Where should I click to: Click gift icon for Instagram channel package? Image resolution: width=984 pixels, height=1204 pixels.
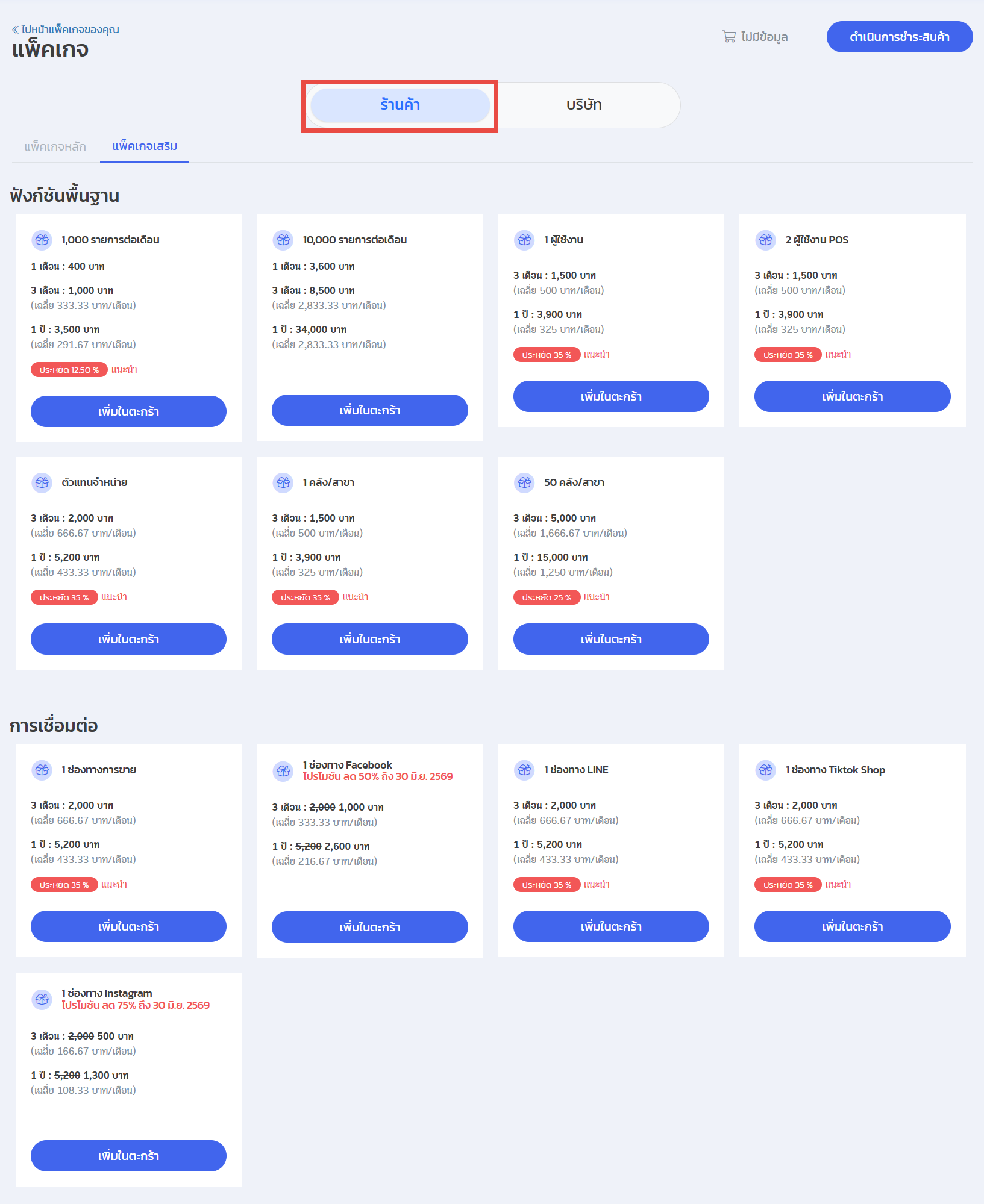(x=42, y=999)
